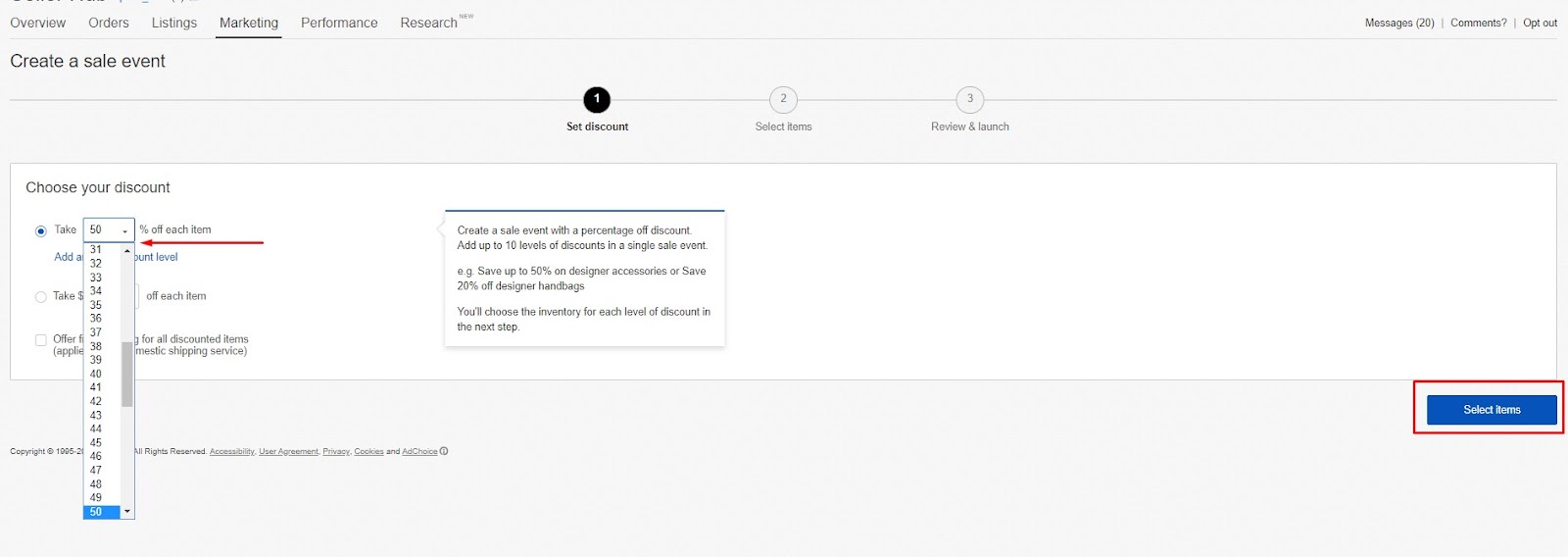Screen dimensions: 1568x557
Task: Click the dropdown list scroll-down arrow
Action: 127,512
